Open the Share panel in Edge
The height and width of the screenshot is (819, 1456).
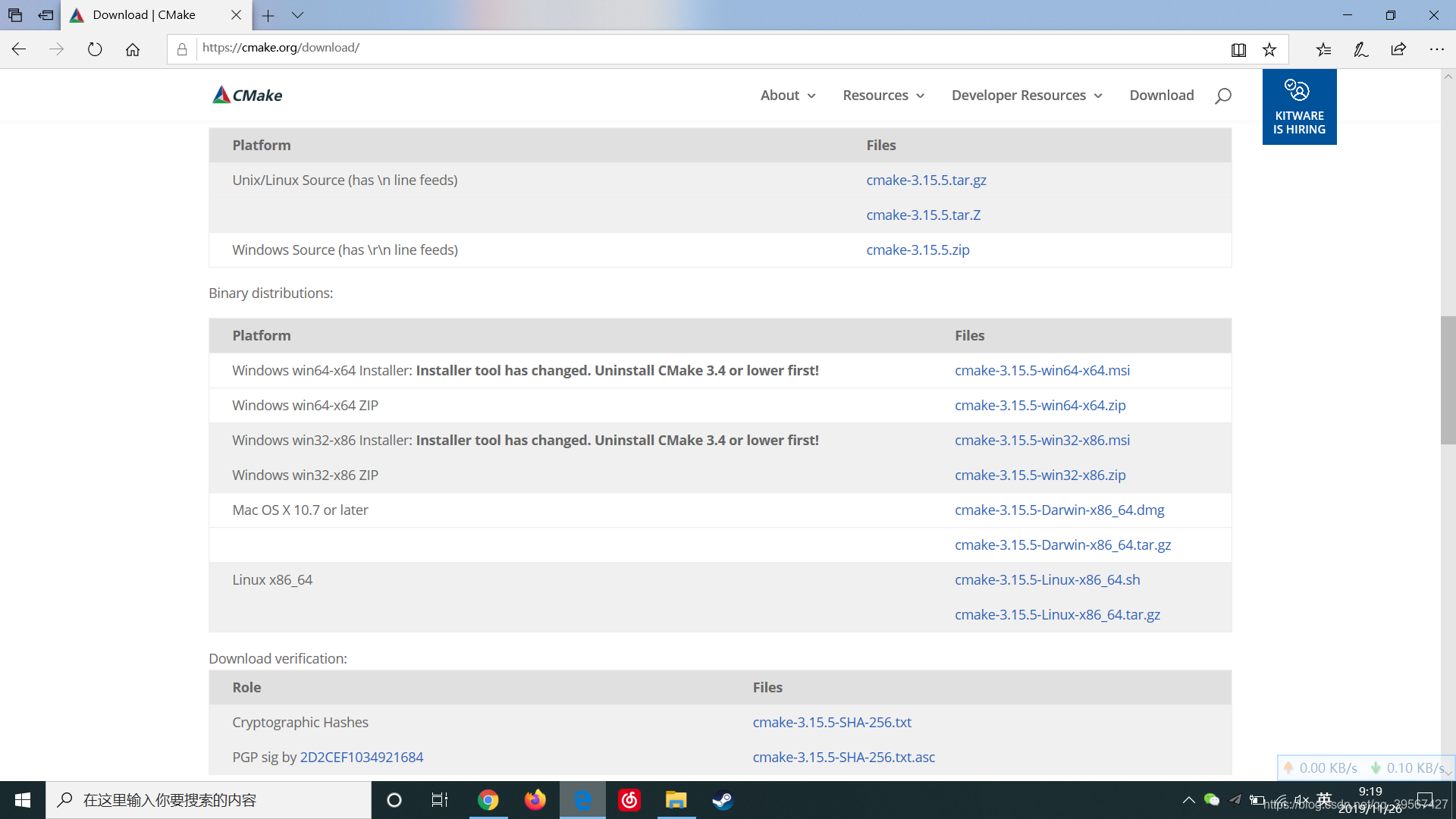[1399, 49]
